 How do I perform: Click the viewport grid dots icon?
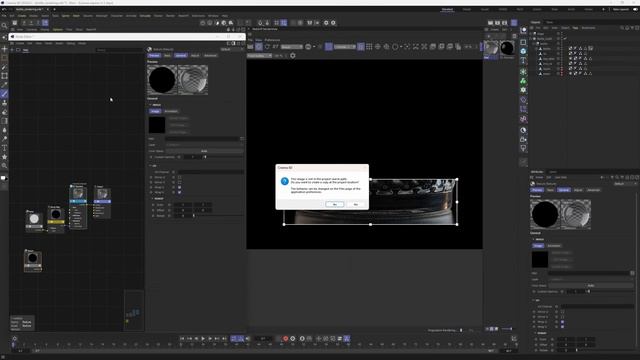(369, 47)
